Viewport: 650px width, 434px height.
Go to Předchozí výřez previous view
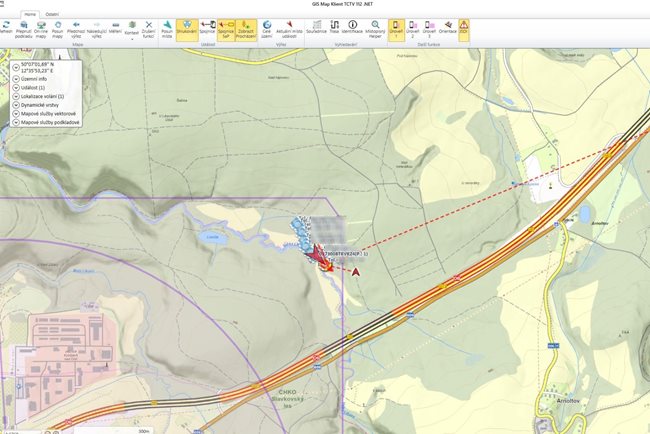click(x=75, y=27)
